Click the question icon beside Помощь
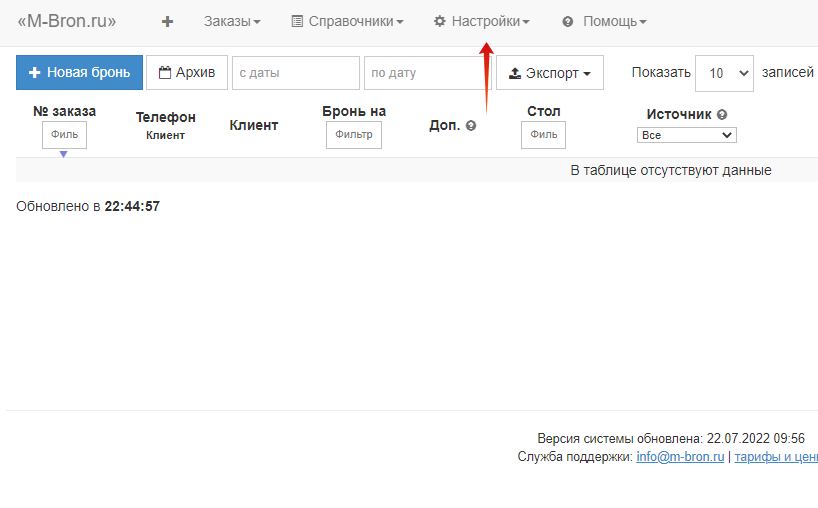 [x=568, y=22]
